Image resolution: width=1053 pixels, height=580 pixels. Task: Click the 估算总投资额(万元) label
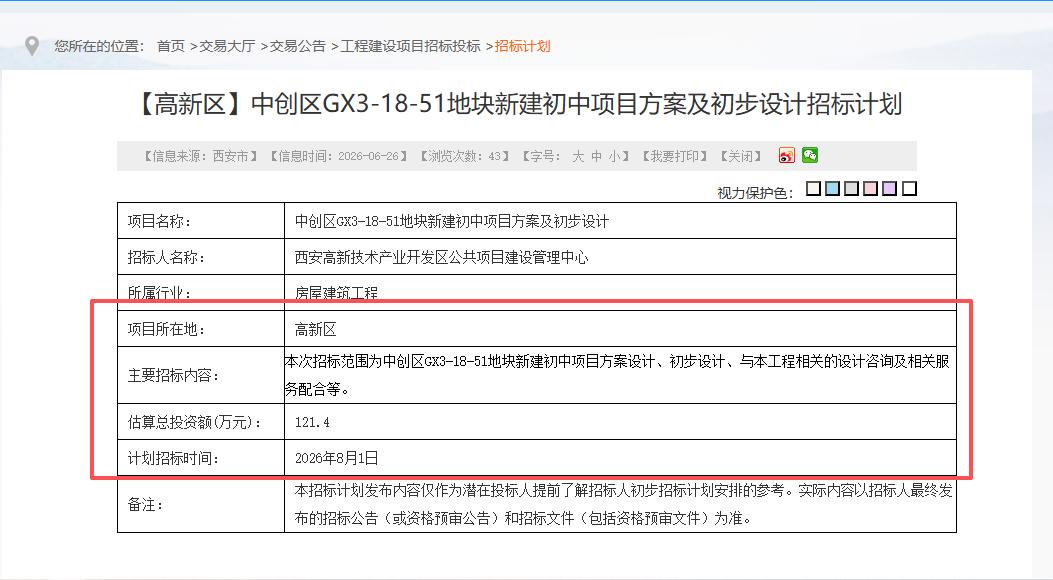195,422
